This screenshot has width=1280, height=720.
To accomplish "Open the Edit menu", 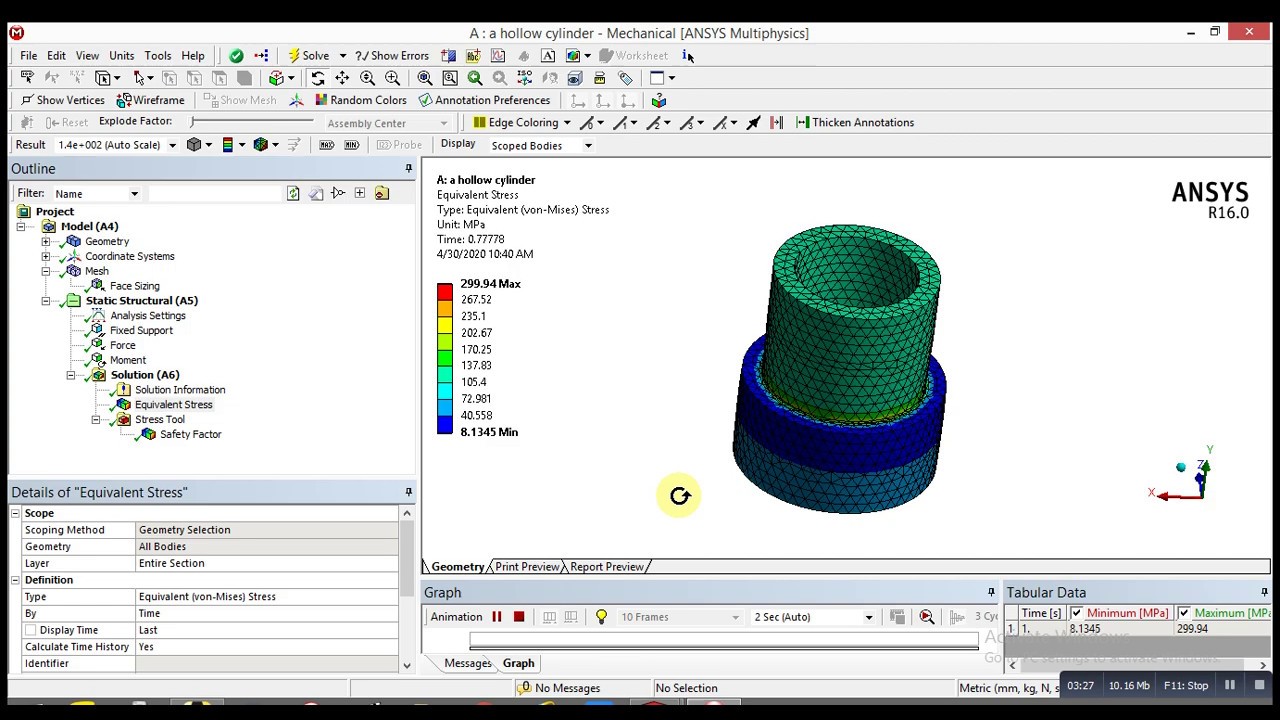I will (56, 56).
